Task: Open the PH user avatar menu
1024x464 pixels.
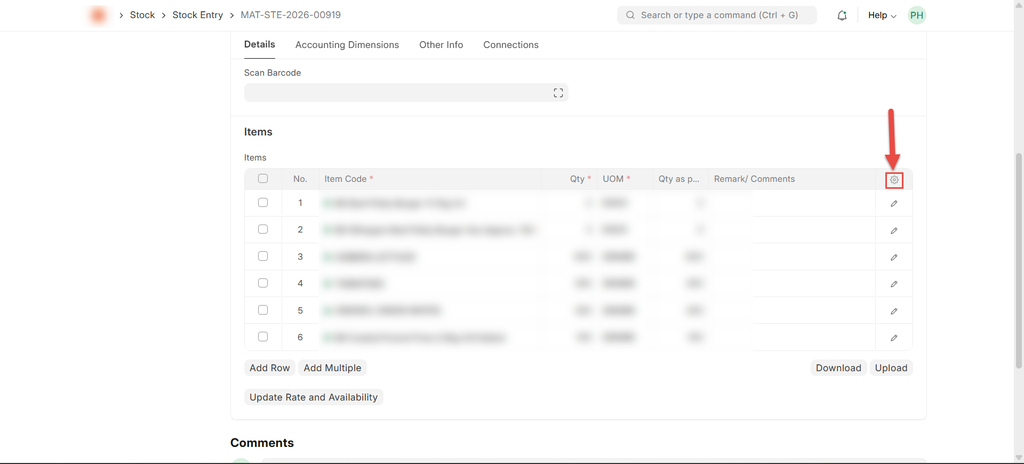Action: click(x=916, y=16)
